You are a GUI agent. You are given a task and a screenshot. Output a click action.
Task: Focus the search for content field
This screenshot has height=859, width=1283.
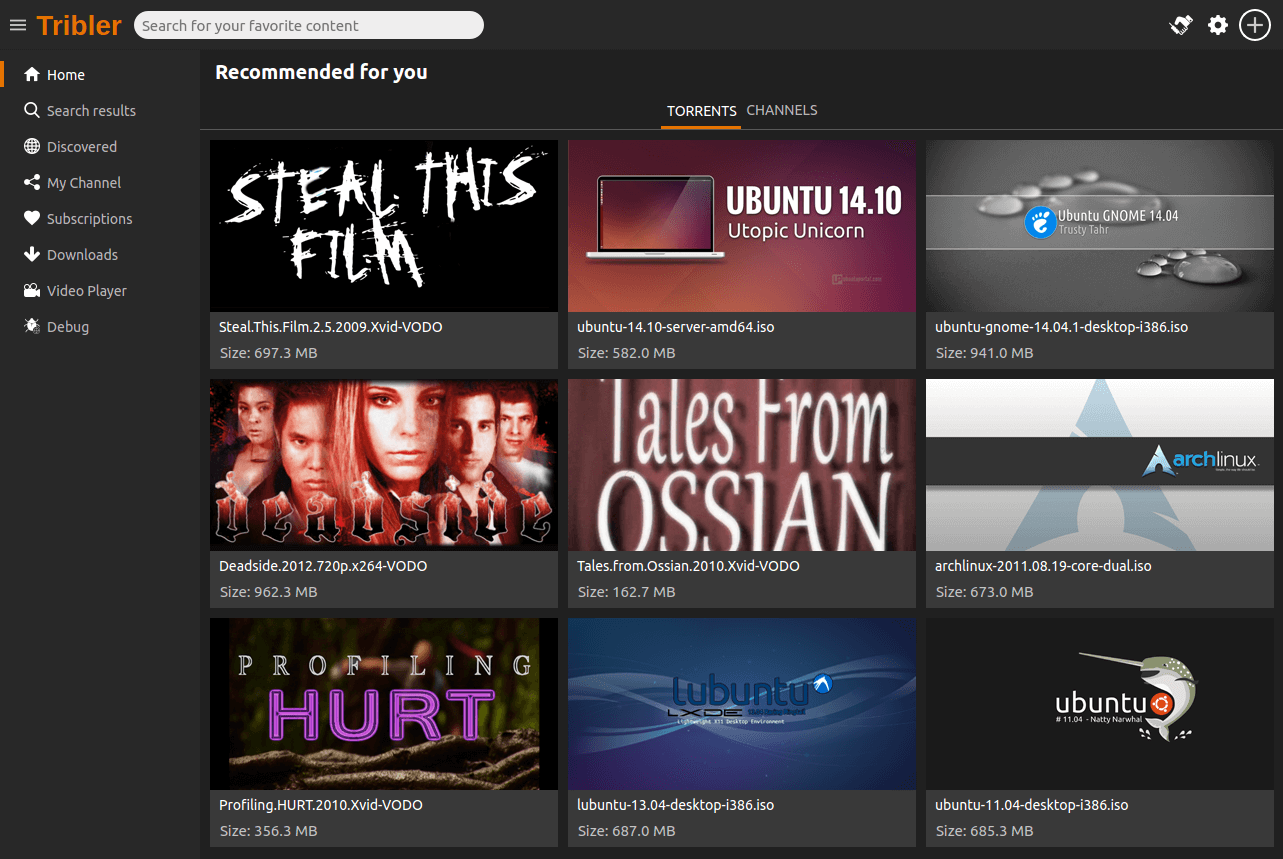click(x=308, y=26)
